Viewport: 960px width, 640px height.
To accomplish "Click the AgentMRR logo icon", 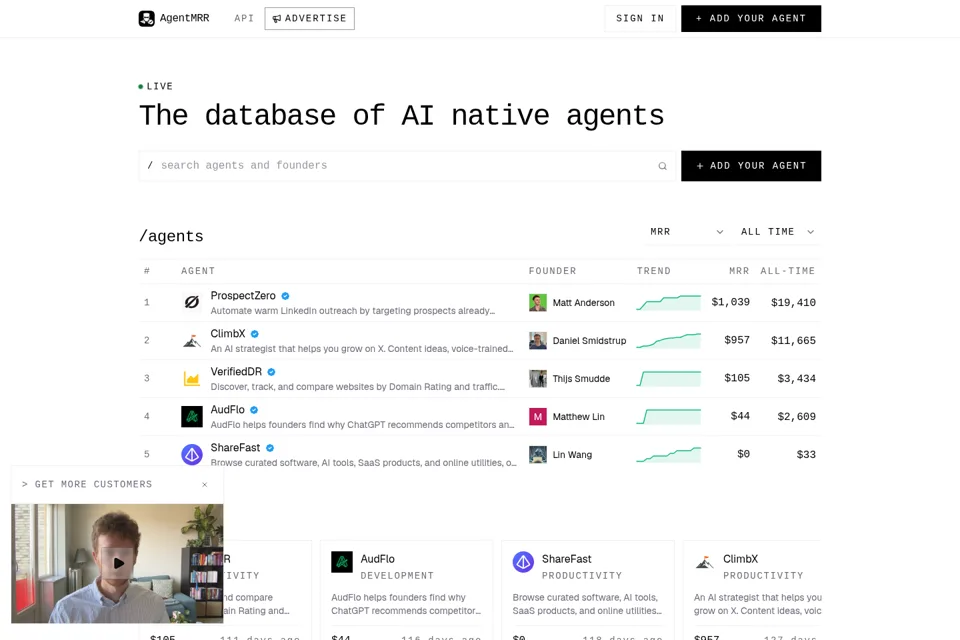I will pos(146,18).
